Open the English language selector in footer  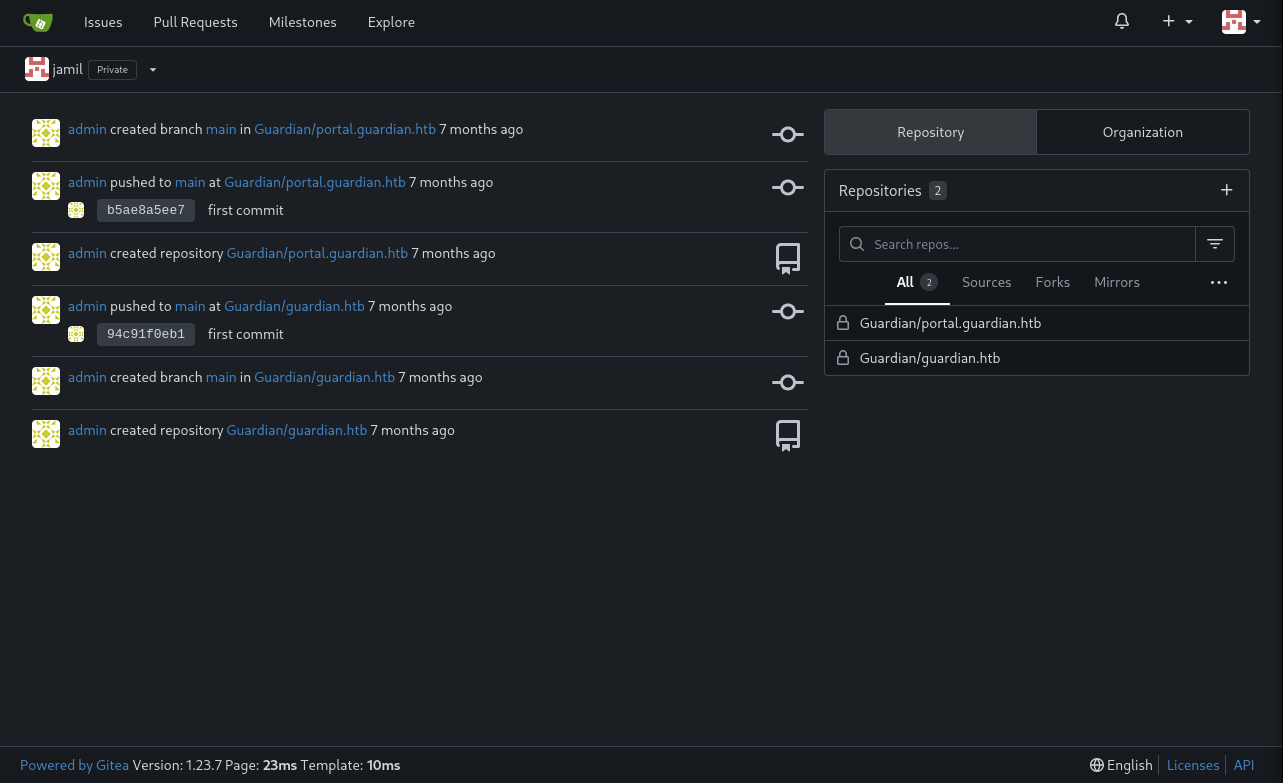1121,765
